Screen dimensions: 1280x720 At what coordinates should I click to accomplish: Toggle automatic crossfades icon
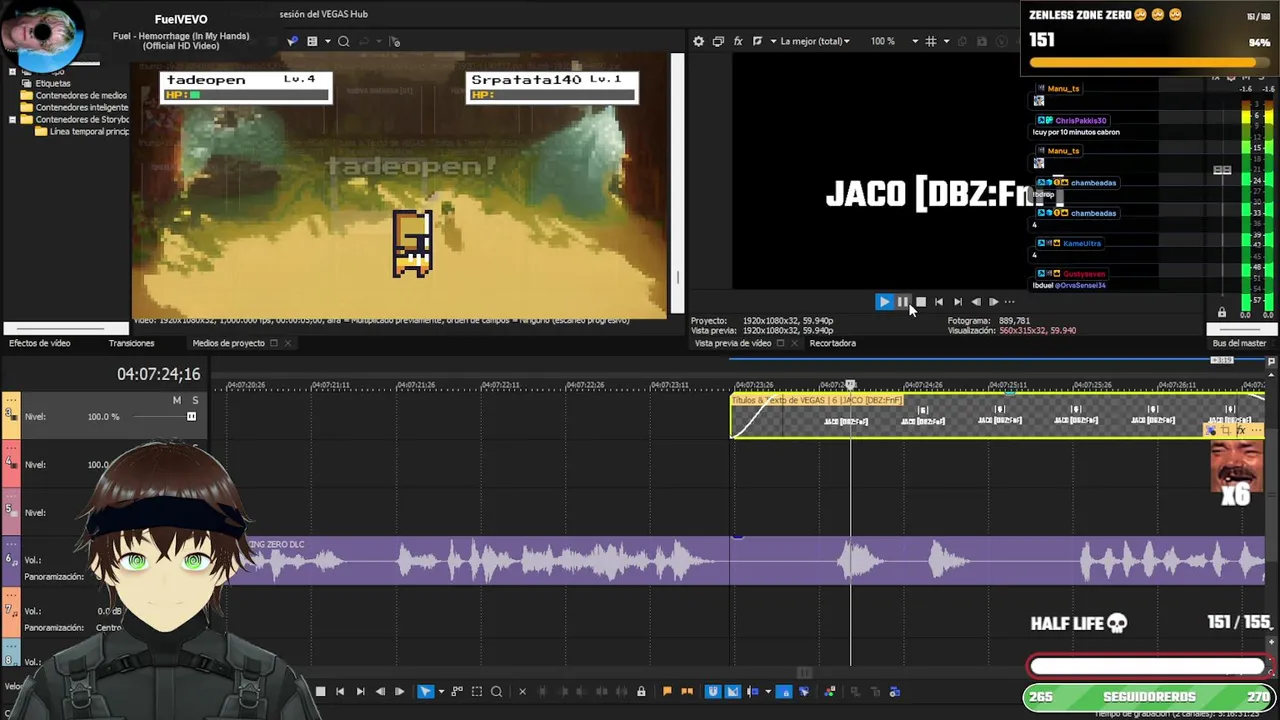[x=733, y=691]
